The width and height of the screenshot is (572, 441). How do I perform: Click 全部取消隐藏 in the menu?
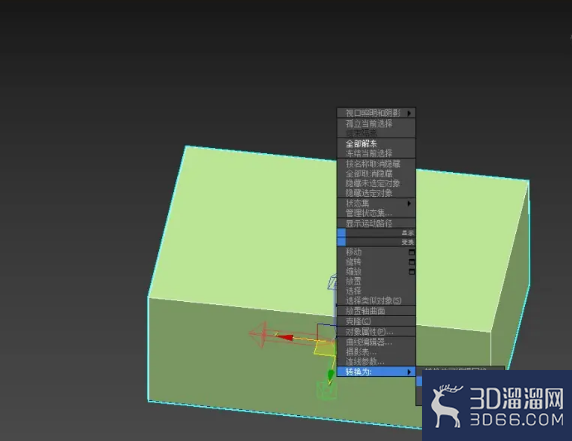(x=376, y=174)
